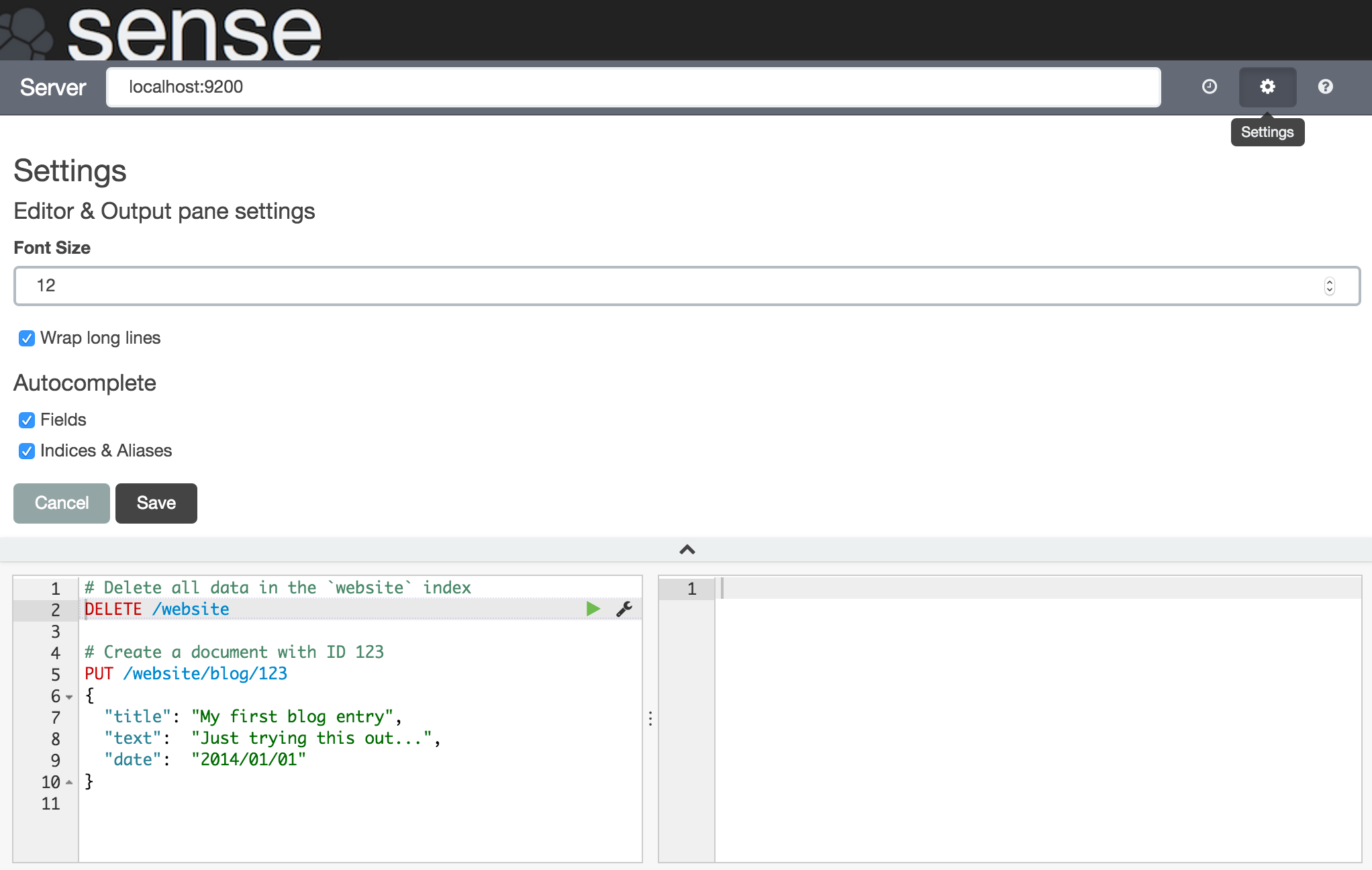1372x870 pixels.
Task: Grab the vertical pane divider handle
Action: click(650, 719)
